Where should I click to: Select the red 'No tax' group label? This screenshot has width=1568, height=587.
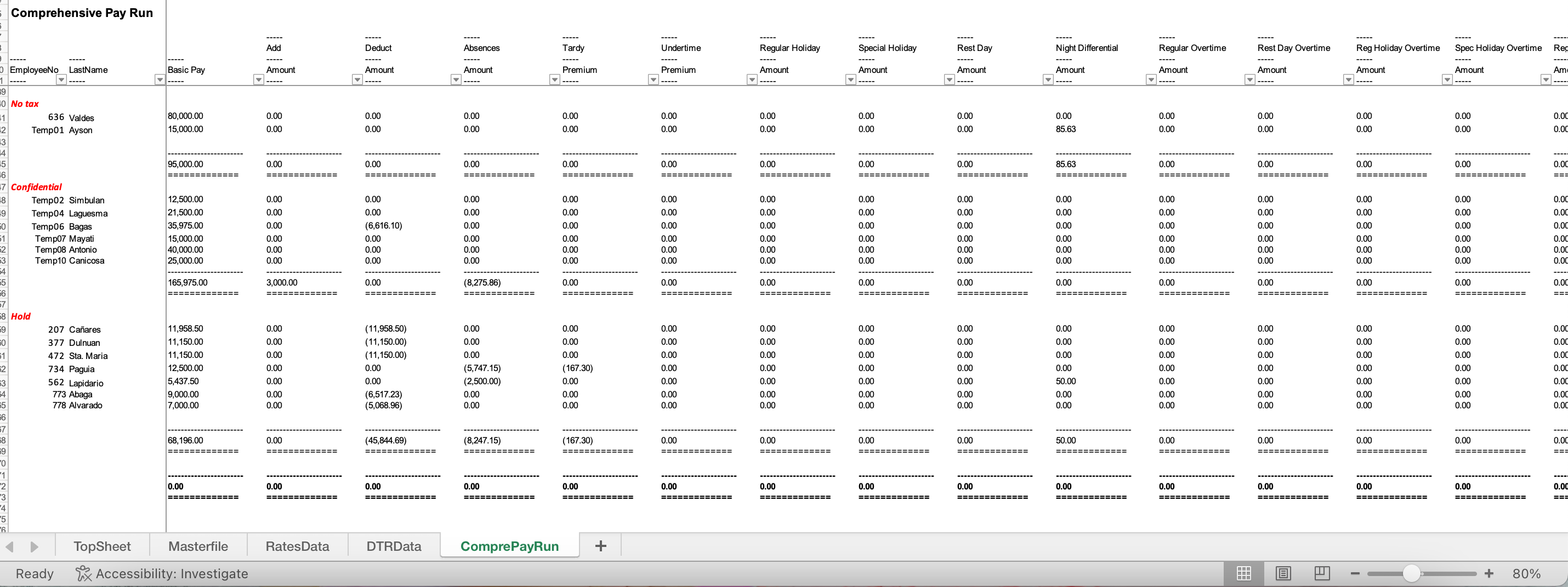25,104
